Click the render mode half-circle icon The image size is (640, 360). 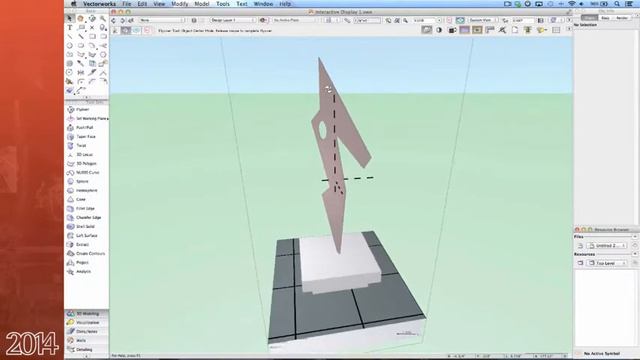tap(439, 30)
